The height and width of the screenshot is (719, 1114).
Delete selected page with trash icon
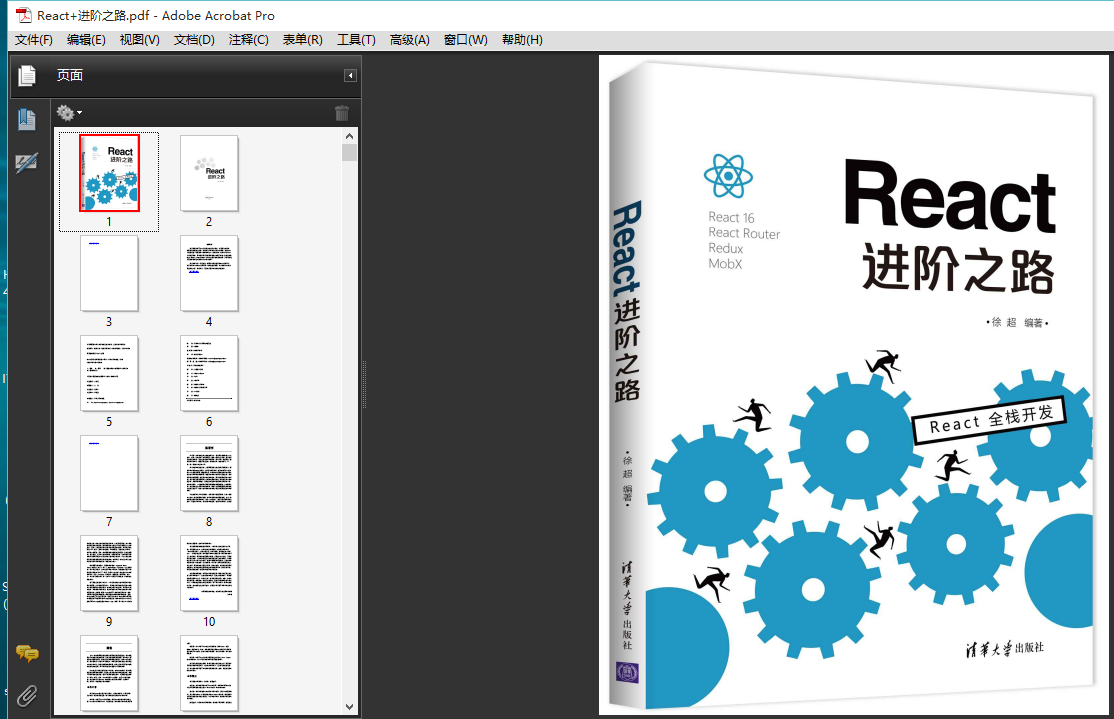[342, 112]
